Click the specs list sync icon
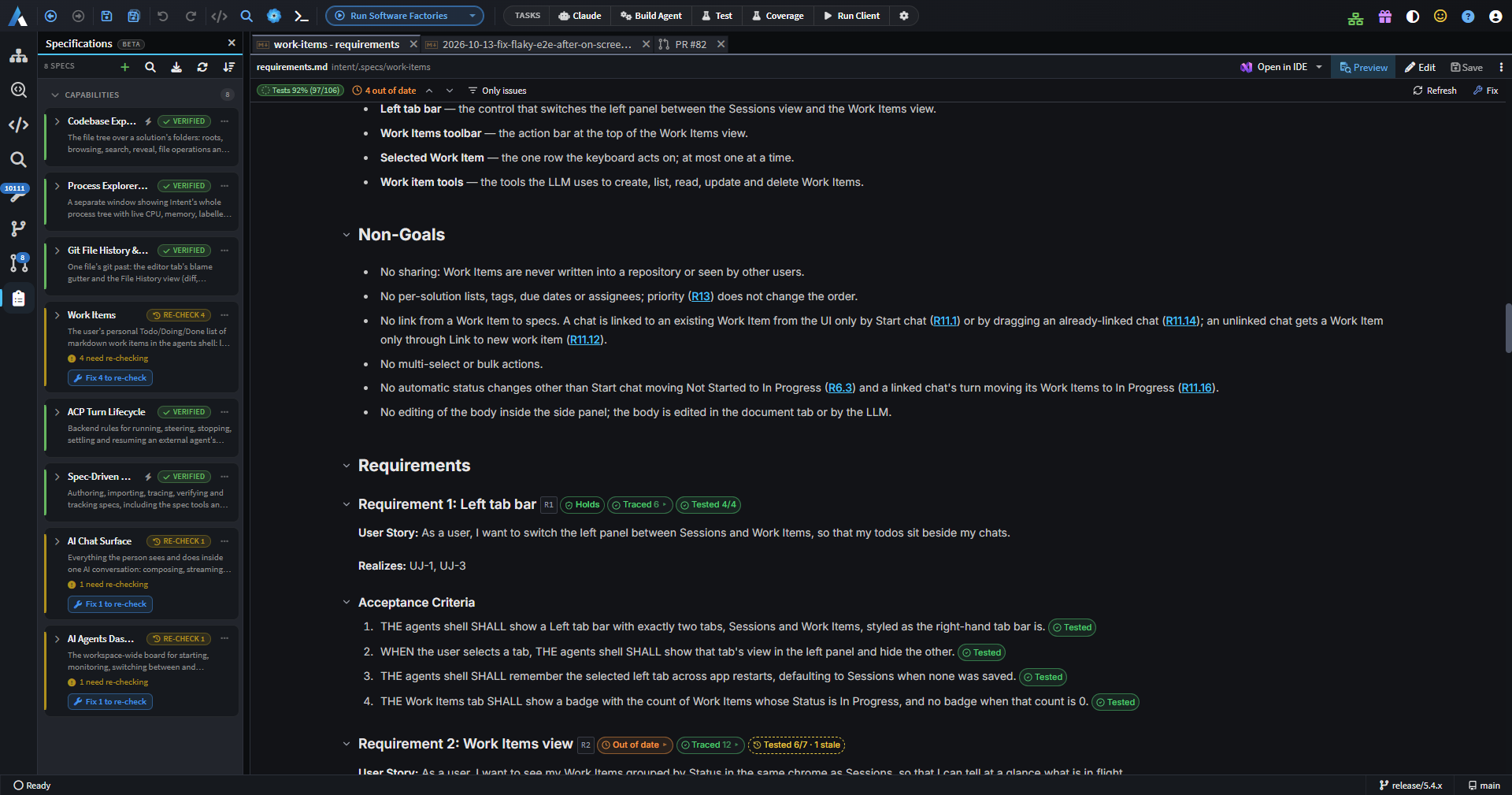 [x=202, y=67]
